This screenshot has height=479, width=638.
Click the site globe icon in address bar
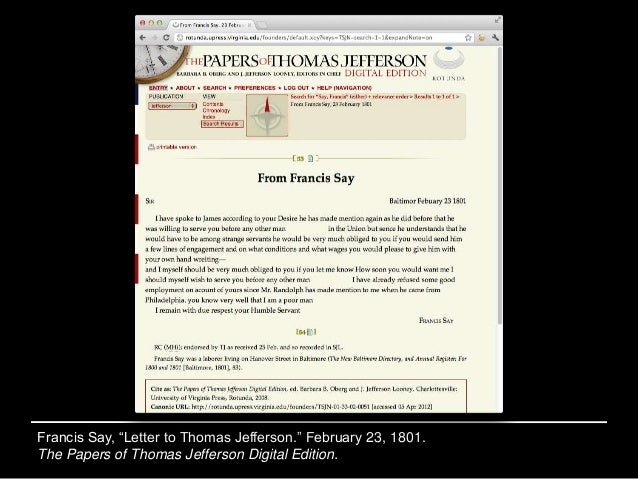click(179, 37)
